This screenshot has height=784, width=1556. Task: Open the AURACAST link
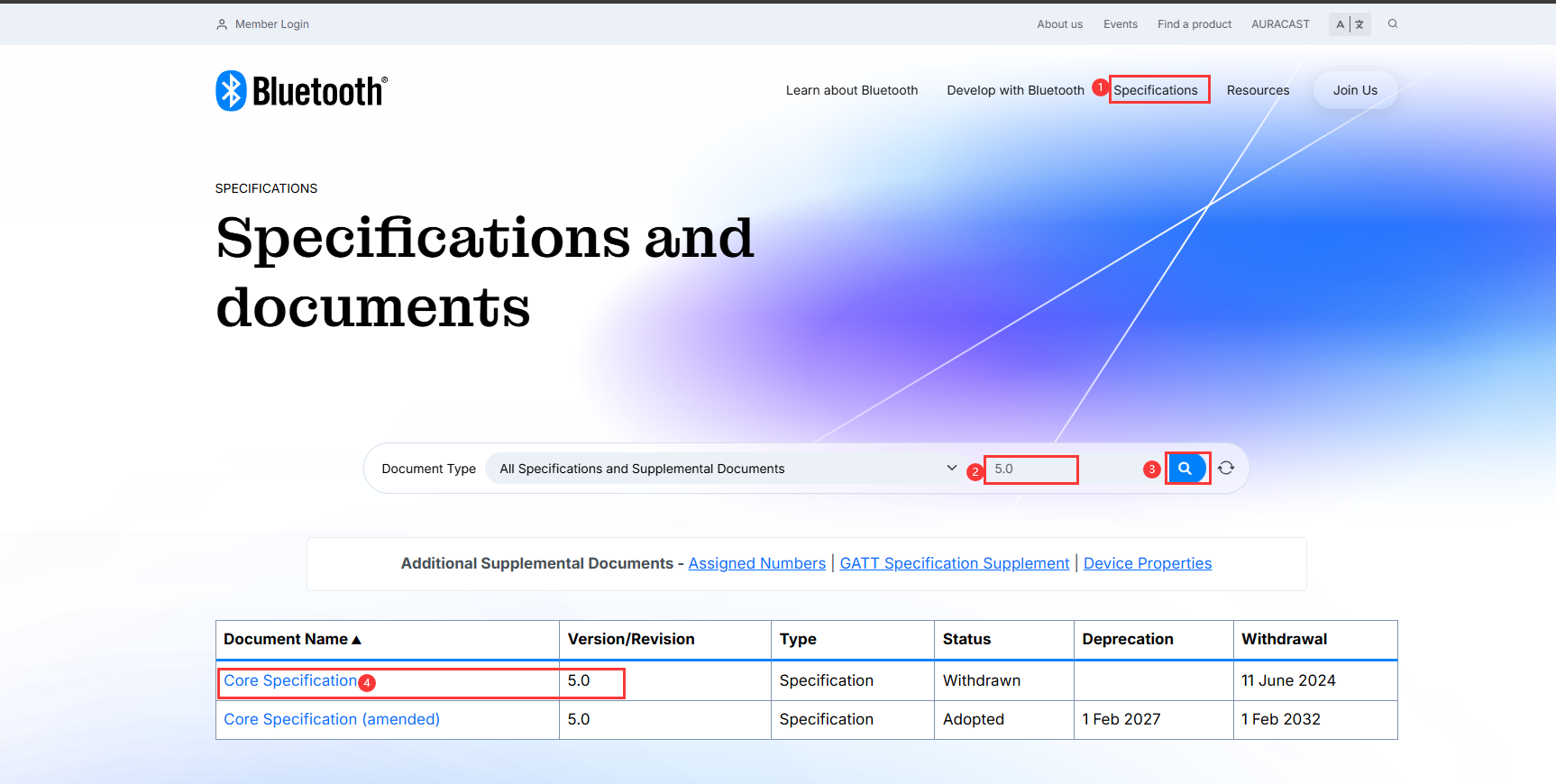(1280, 24)
